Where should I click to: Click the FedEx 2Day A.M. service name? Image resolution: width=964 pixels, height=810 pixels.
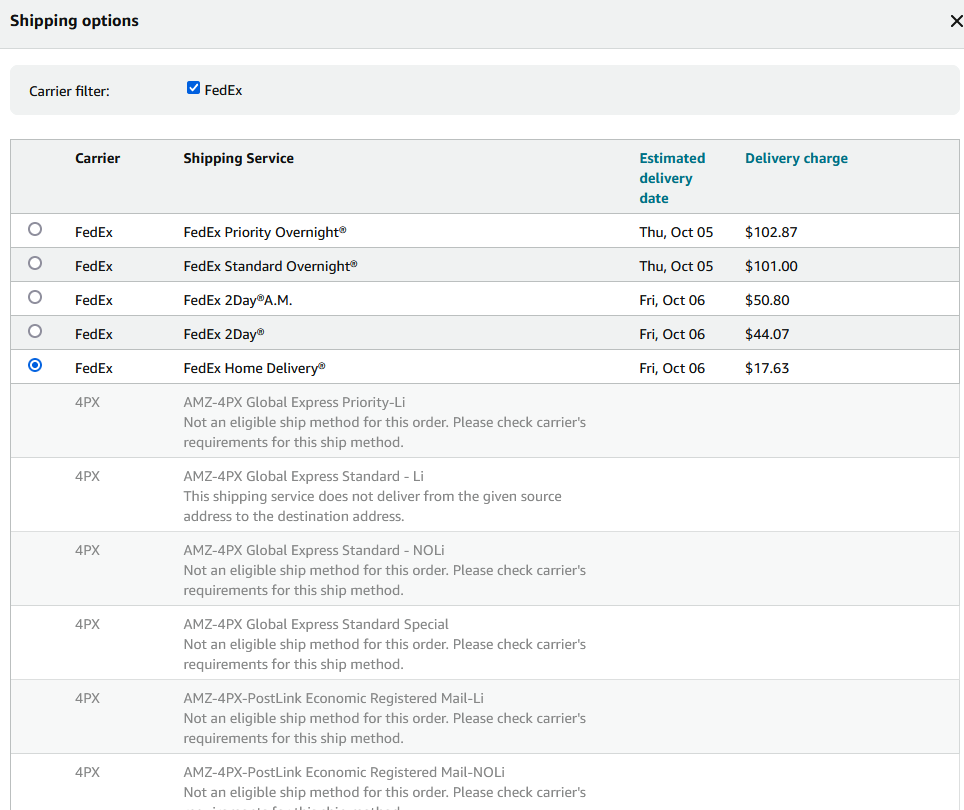238,301
